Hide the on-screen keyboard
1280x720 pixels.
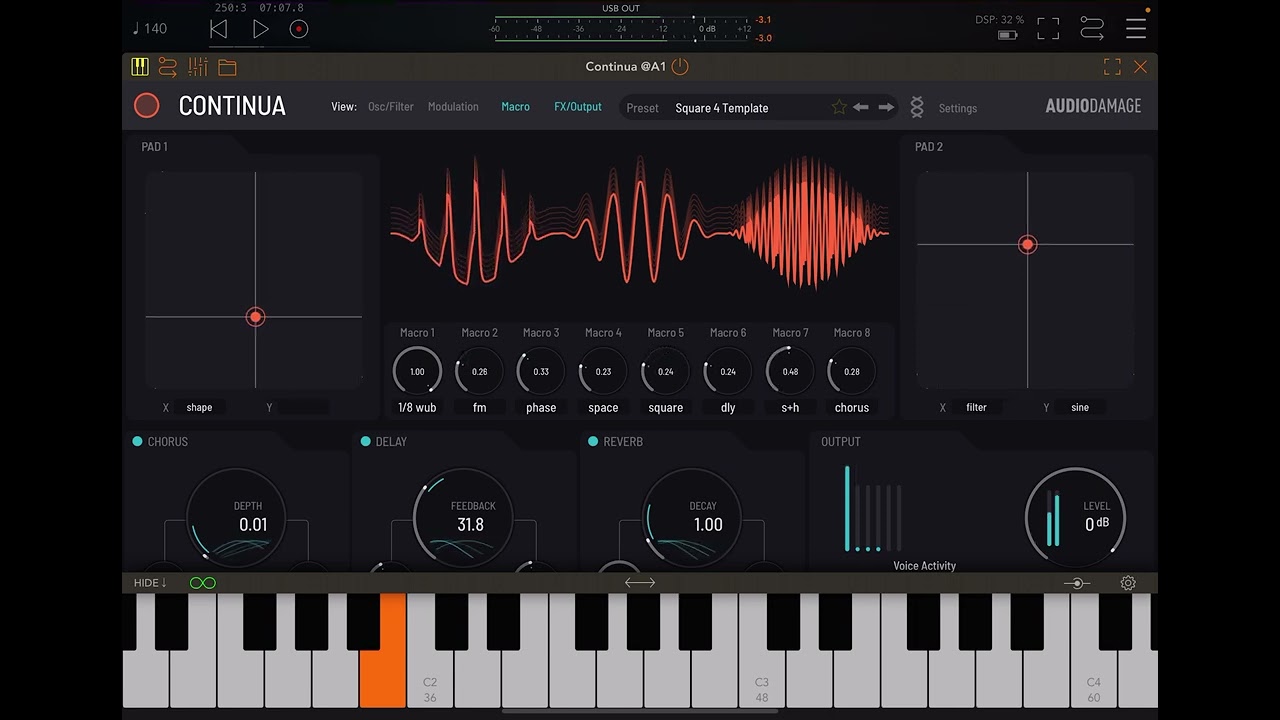[150, 583]
